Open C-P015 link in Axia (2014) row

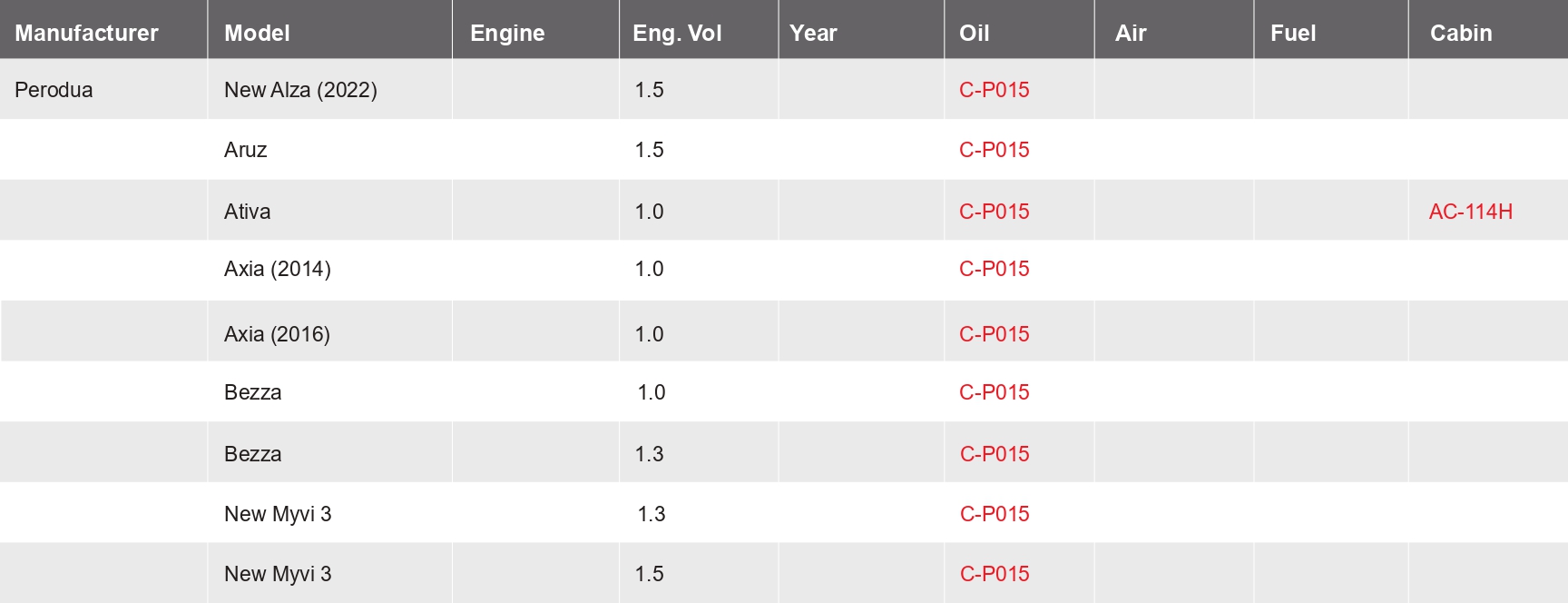(994, 269)
